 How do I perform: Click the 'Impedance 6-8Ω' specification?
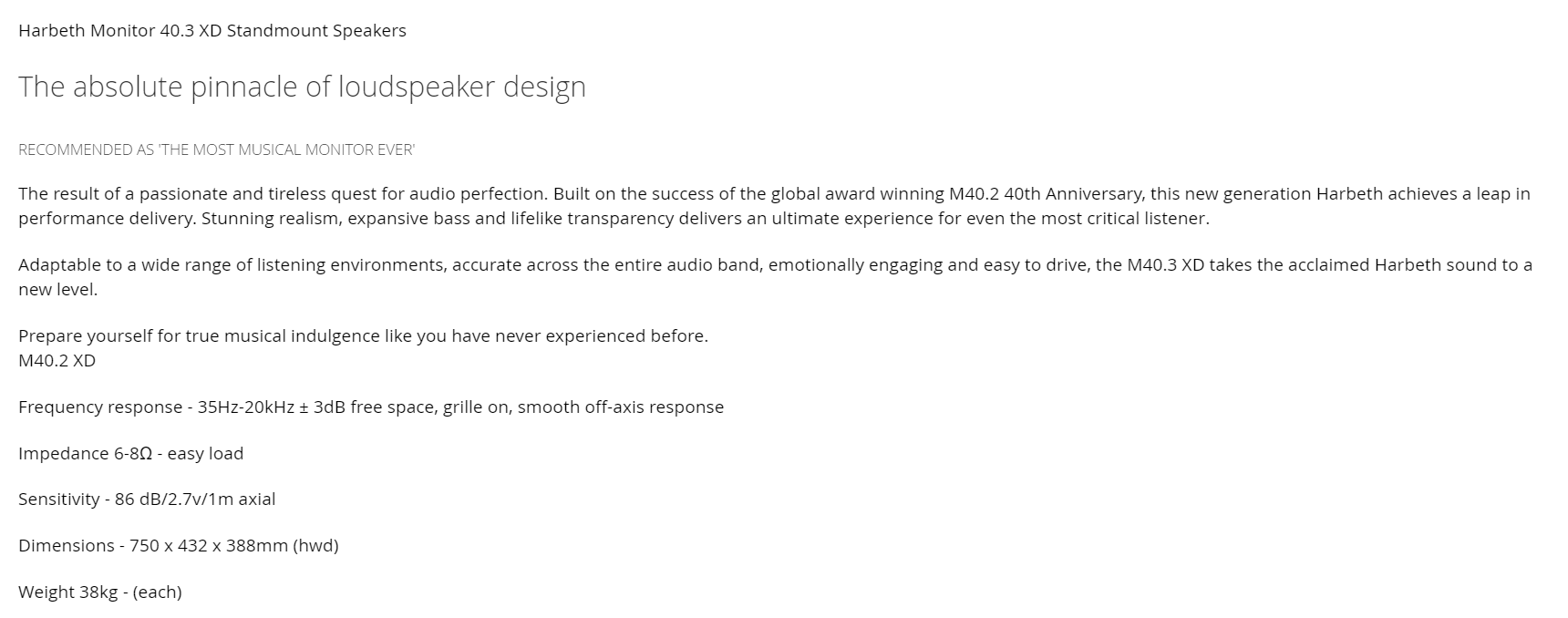85,454
